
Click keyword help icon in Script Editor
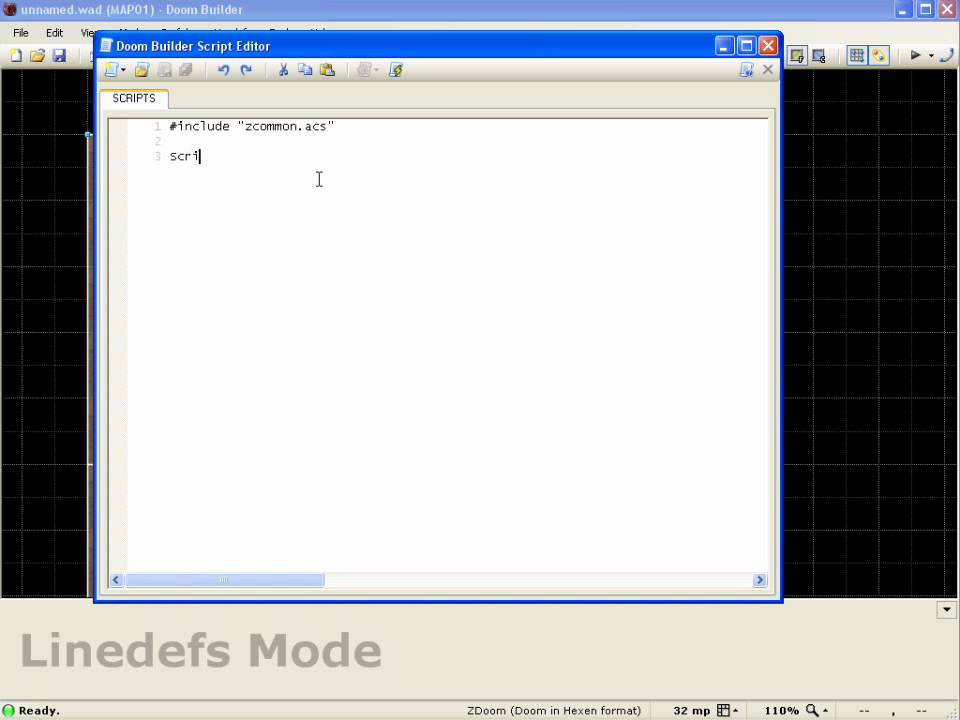[x=746, y=70]
